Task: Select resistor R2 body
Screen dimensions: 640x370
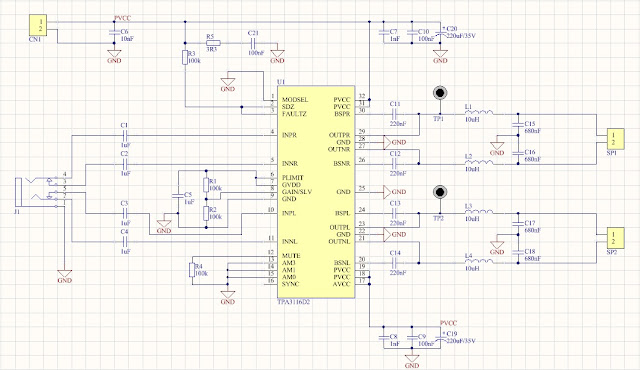Action: click(207, 213)
